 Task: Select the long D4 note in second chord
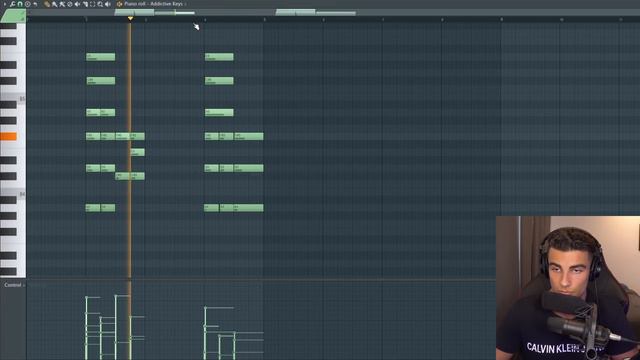click(x=249, y=168)
